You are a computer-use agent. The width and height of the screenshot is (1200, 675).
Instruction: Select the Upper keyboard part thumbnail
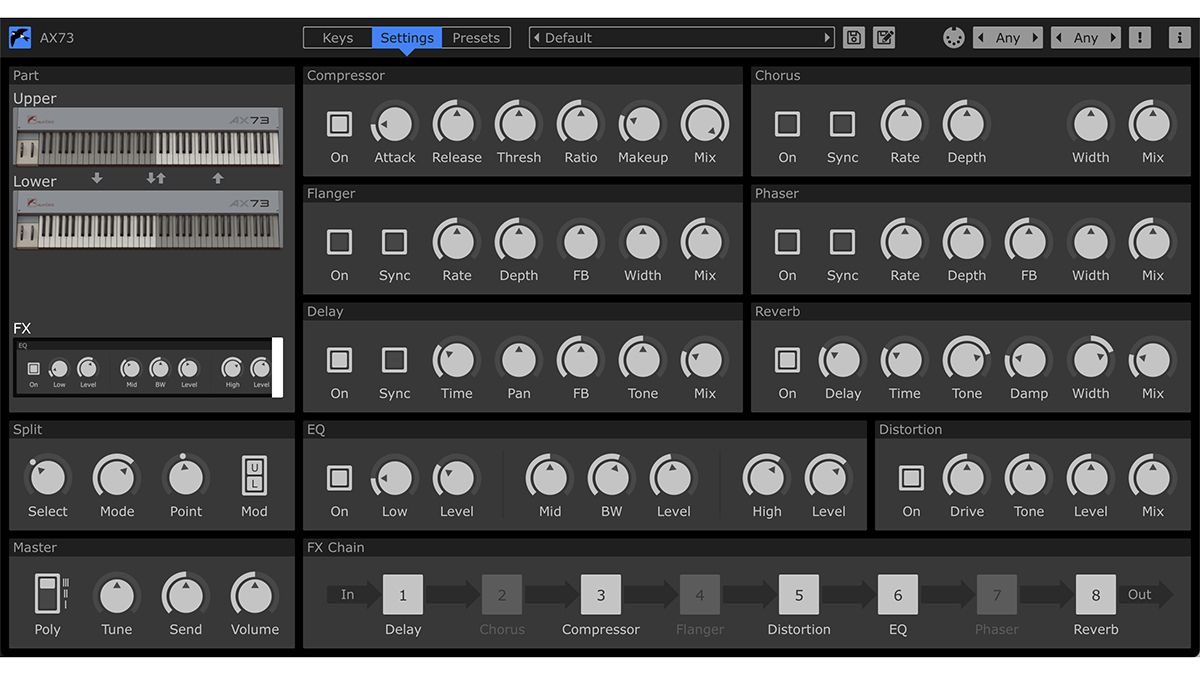coord(148,137)
